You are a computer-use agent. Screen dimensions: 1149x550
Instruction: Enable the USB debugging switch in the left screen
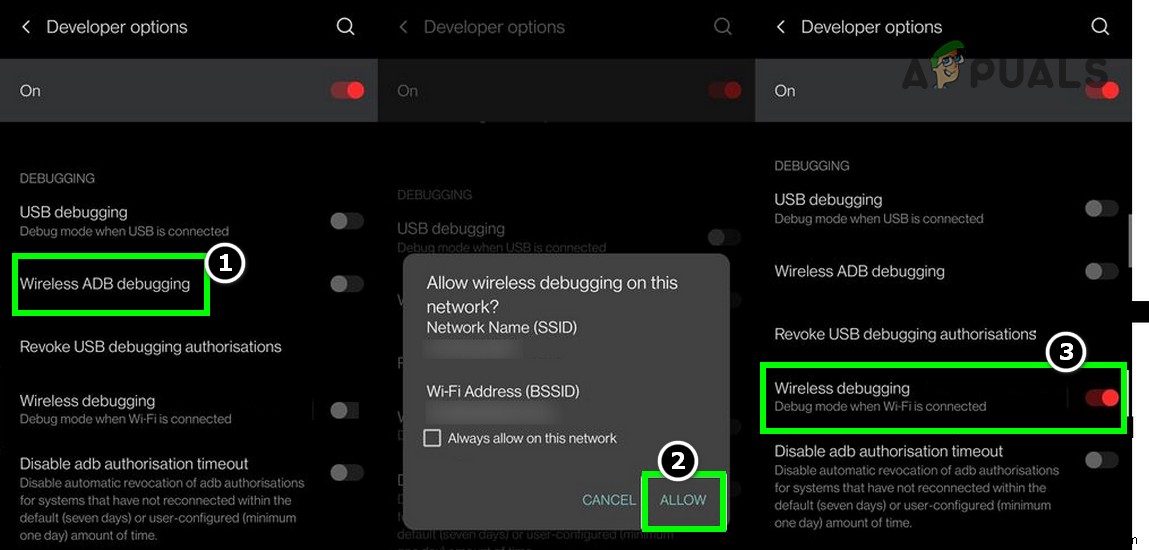pos(347,221)
